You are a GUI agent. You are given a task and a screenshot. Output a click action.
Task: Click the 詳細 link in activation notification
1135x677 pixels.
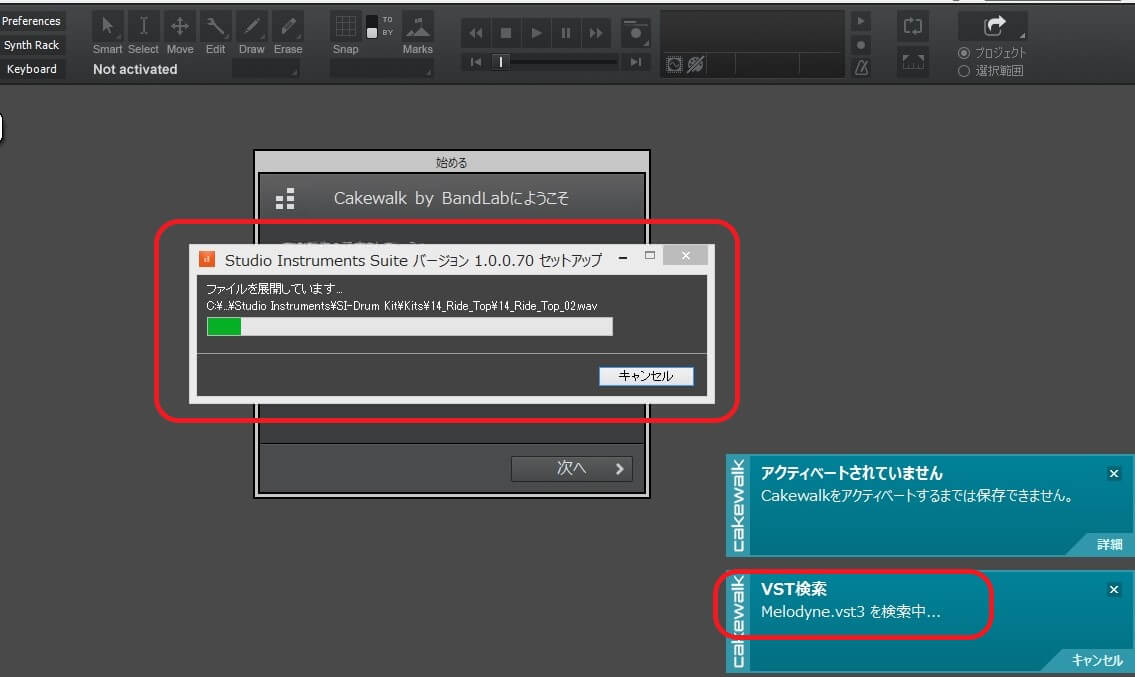pos(1109,544)
